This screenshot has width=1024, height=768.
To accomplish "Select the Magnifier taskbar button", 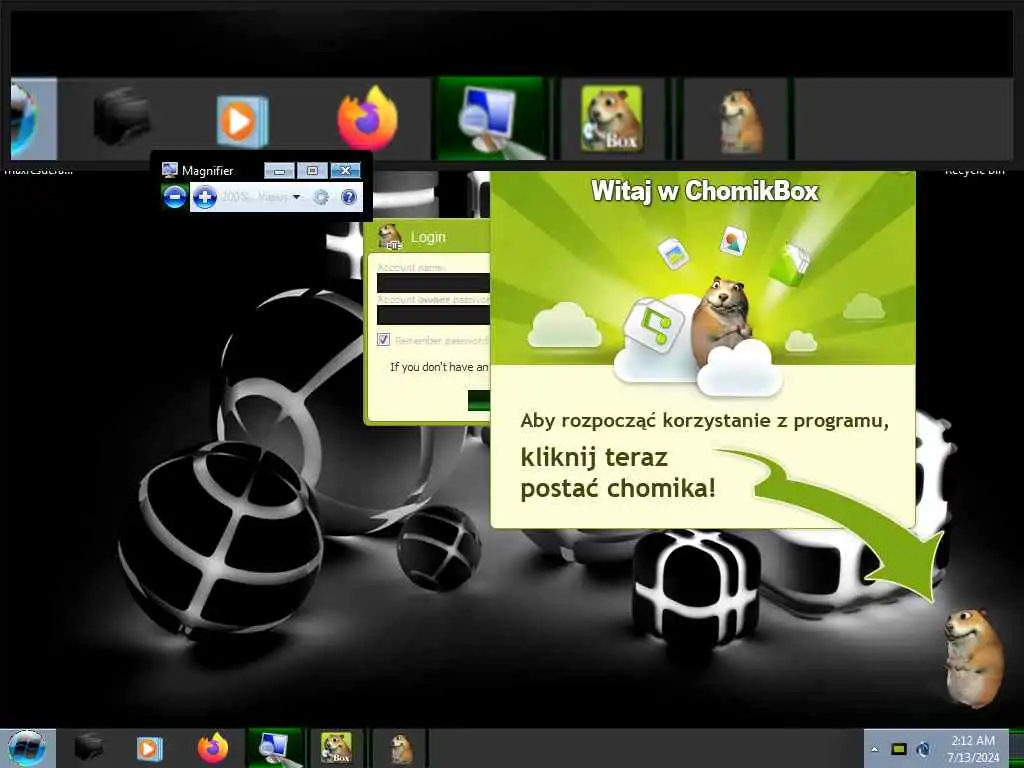I will (x=276, y=748).
